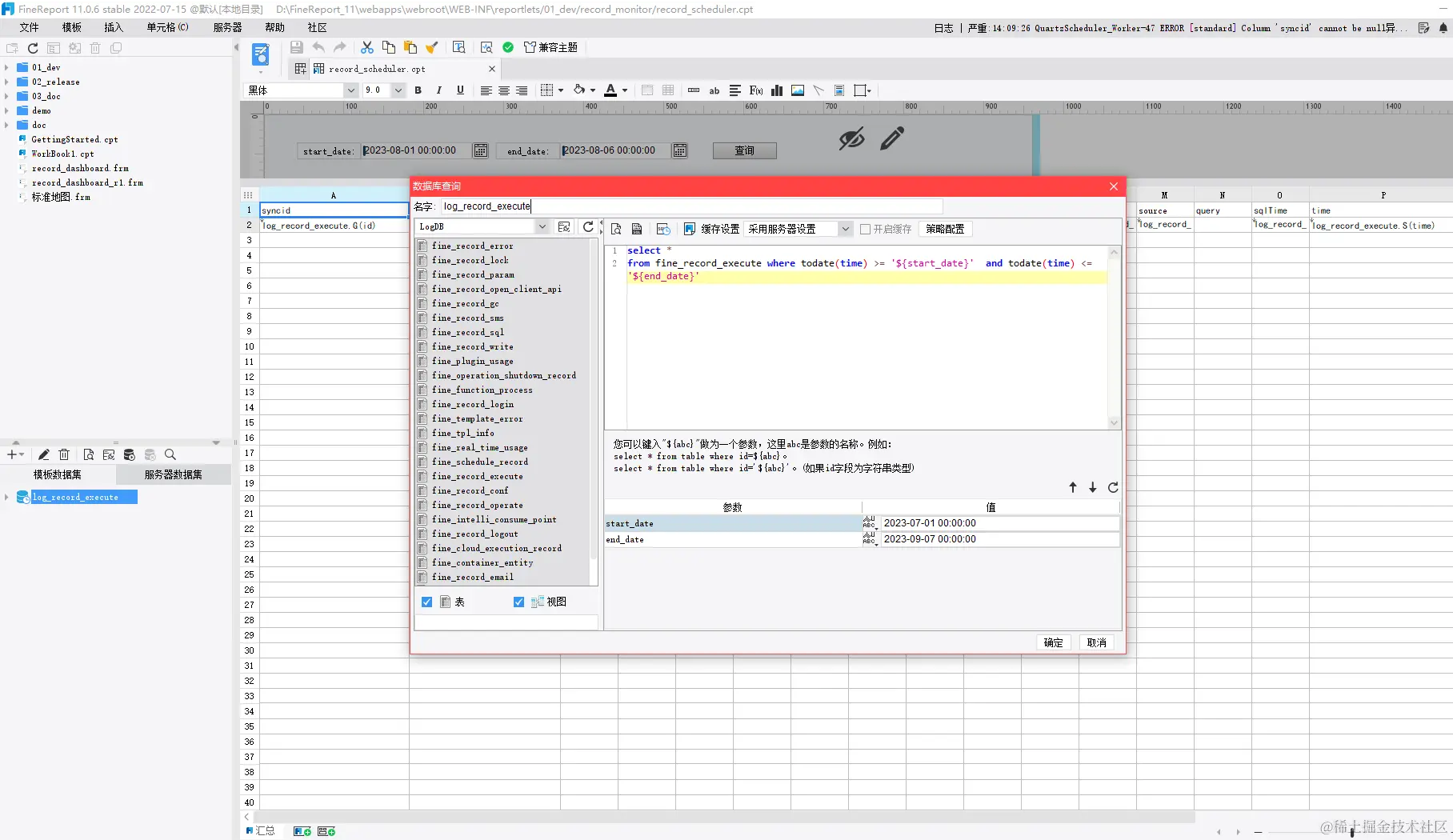Toggle the 视图 checkbox
Image resolution: width=1453 pixels, height=840 pixels.
coord(518,602)
